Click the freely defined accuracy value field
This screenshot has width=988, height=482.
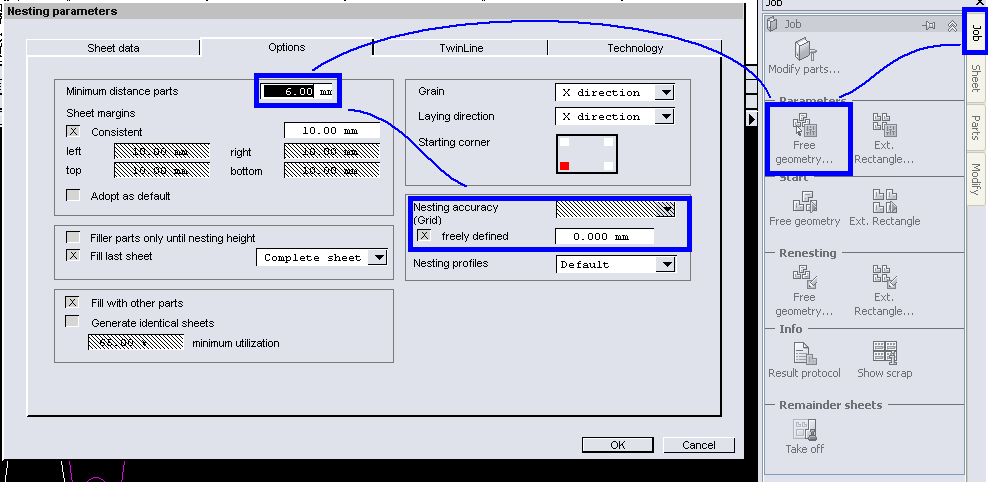click(604, 236)
